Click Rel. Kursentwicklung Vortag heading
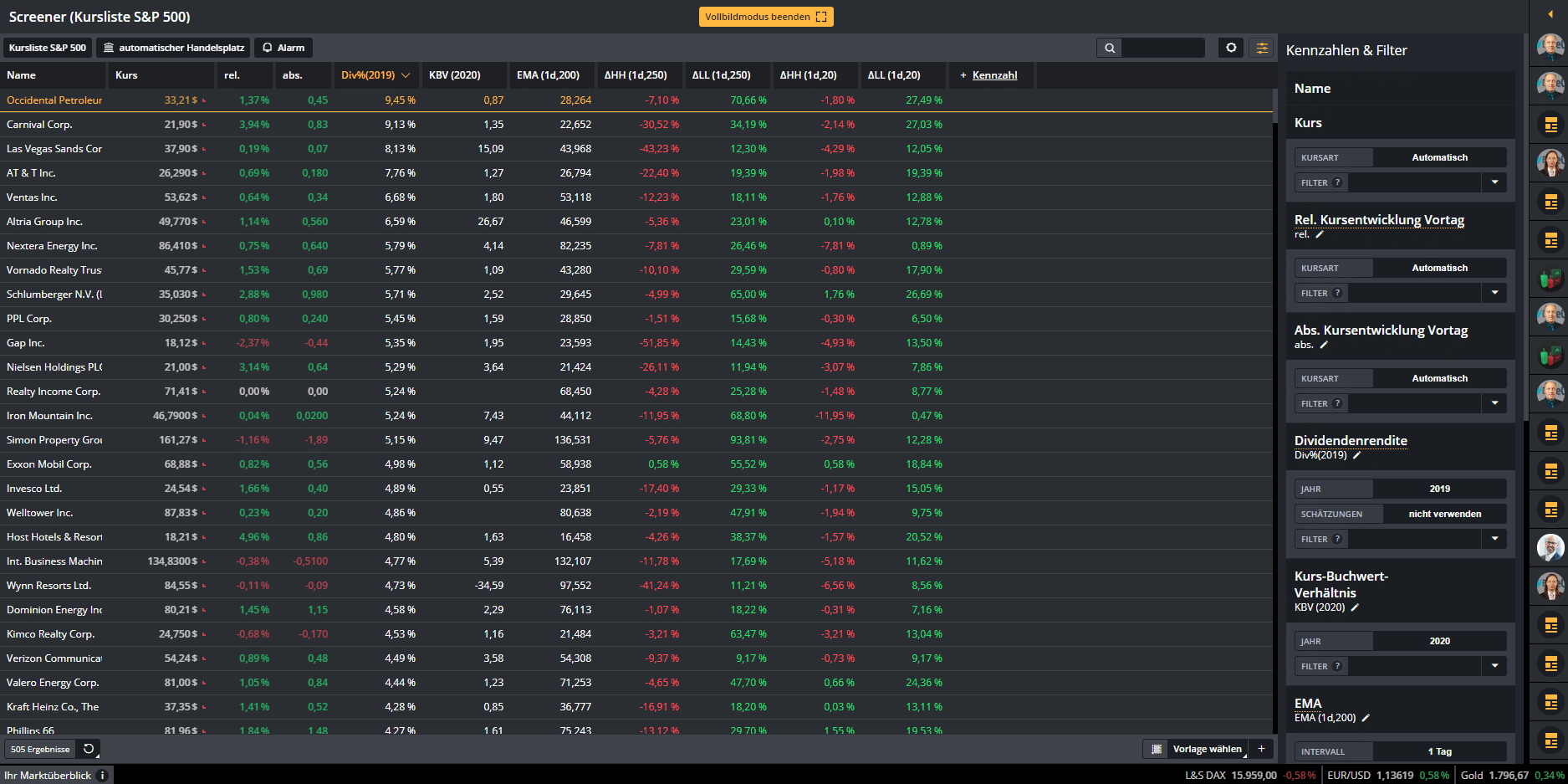 pyautogui.click(x=1379, y=220)
